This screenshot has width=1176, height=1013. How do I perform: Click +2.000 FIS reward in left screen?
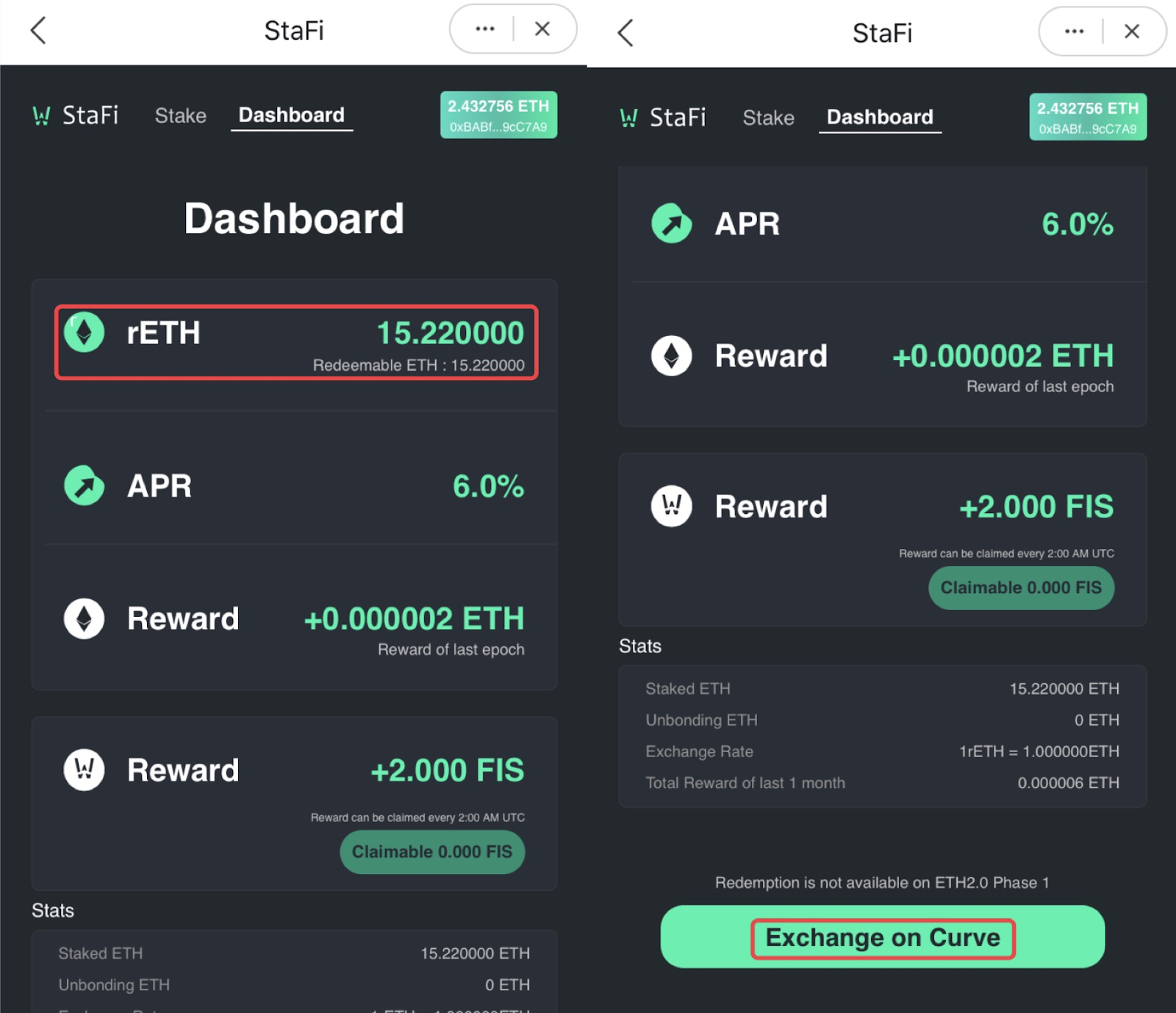448,770
